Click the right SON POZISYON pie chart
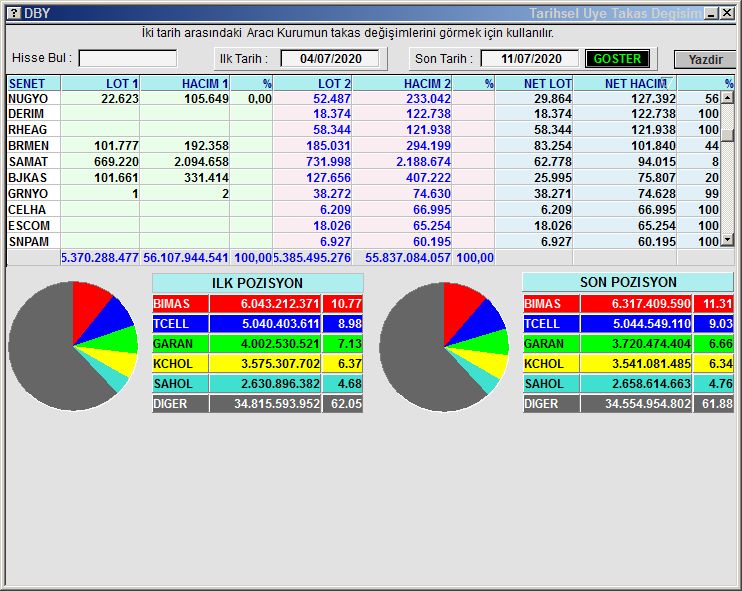Viewport: 742px width, 591px height. tap(444, 347)
